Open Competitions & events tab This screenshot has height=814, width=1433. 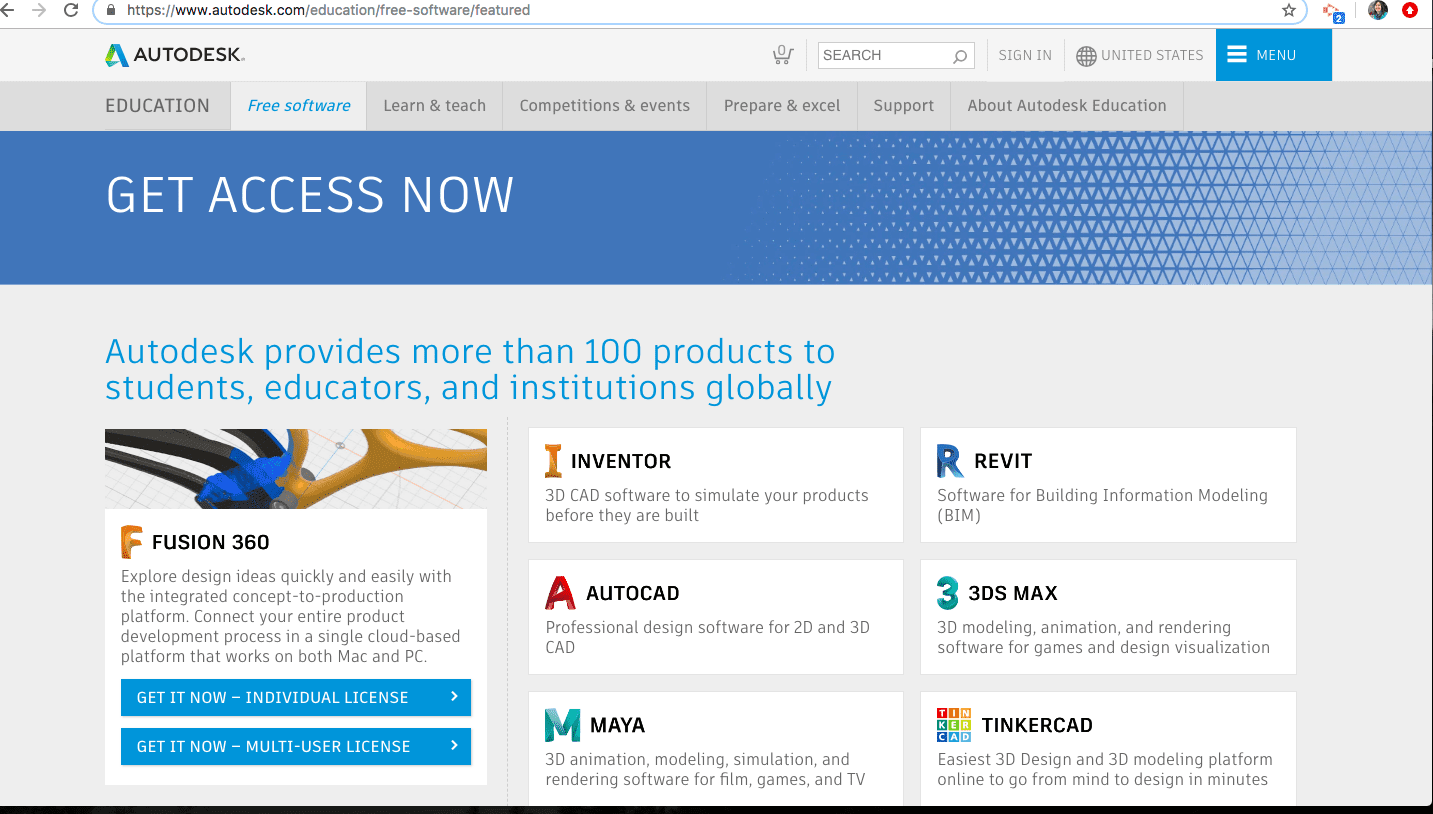604,106
